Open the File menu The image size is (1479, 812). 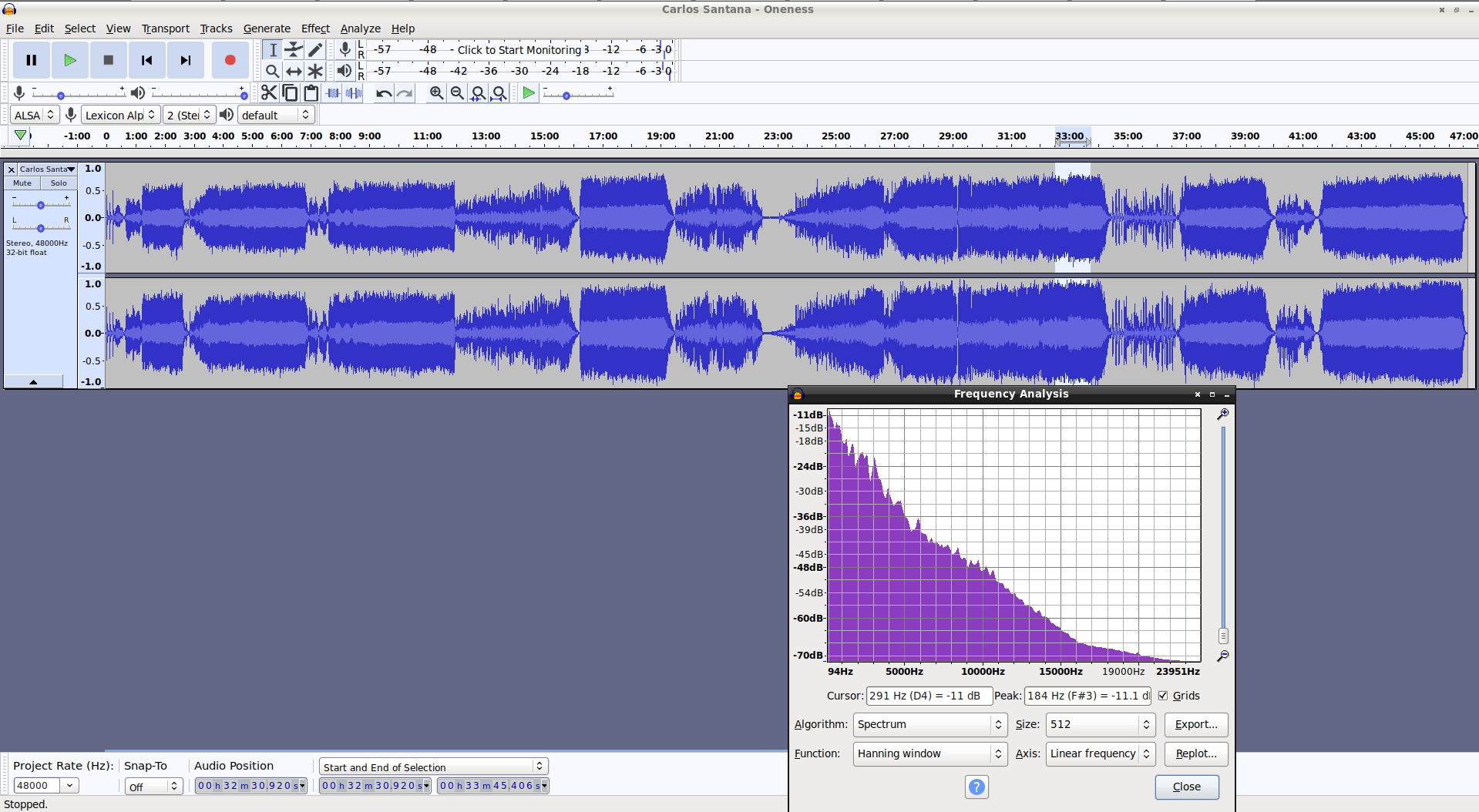[15, 29]
